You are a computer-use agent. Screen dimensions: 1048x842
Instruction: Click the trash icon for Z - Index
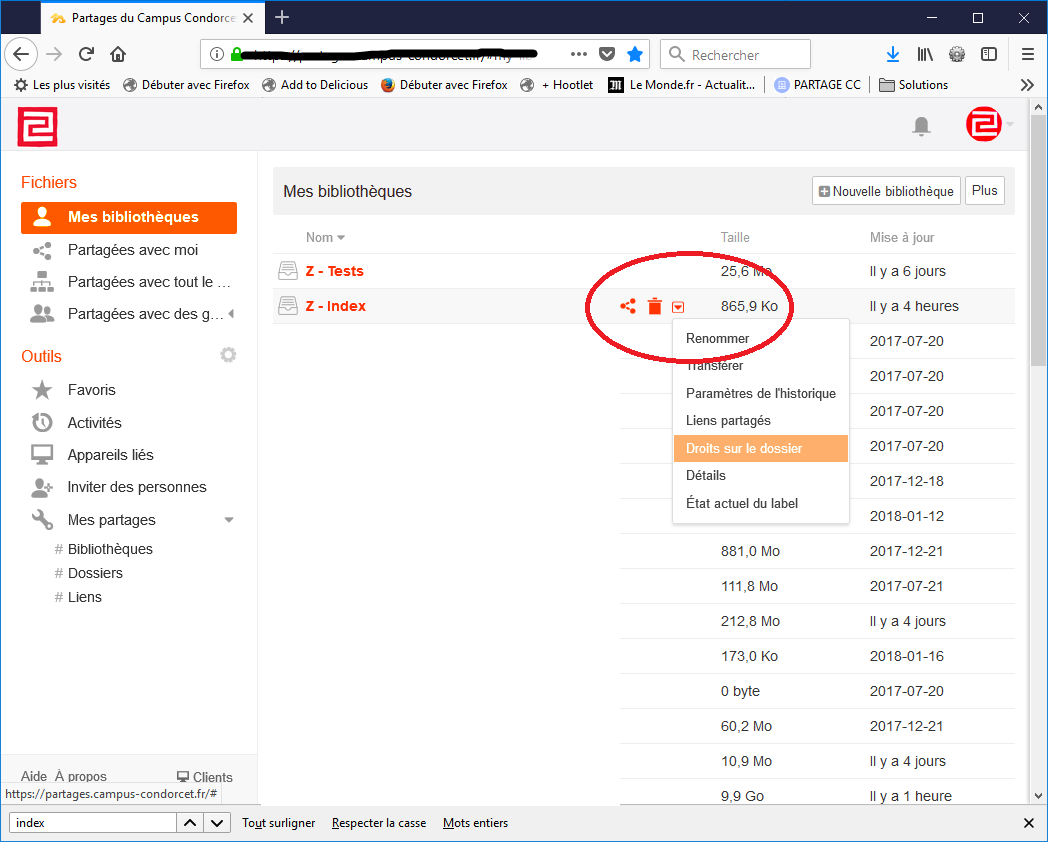click(x=654, y=306)
